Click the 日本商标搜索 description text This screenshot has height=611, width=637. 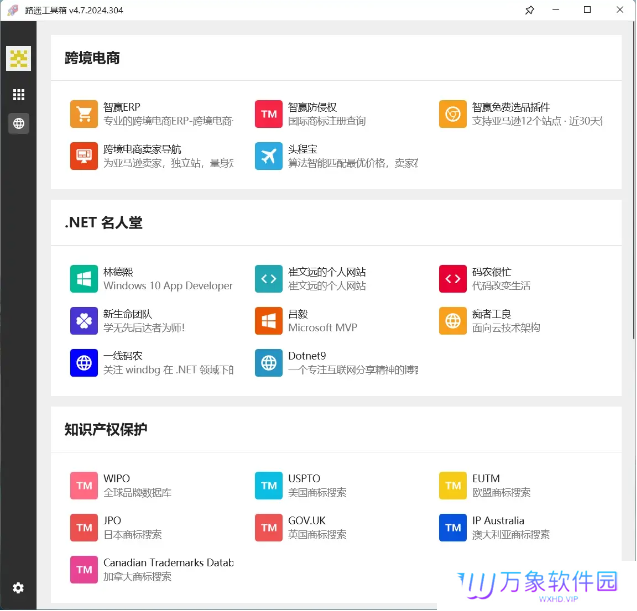[x=132, y=535]
